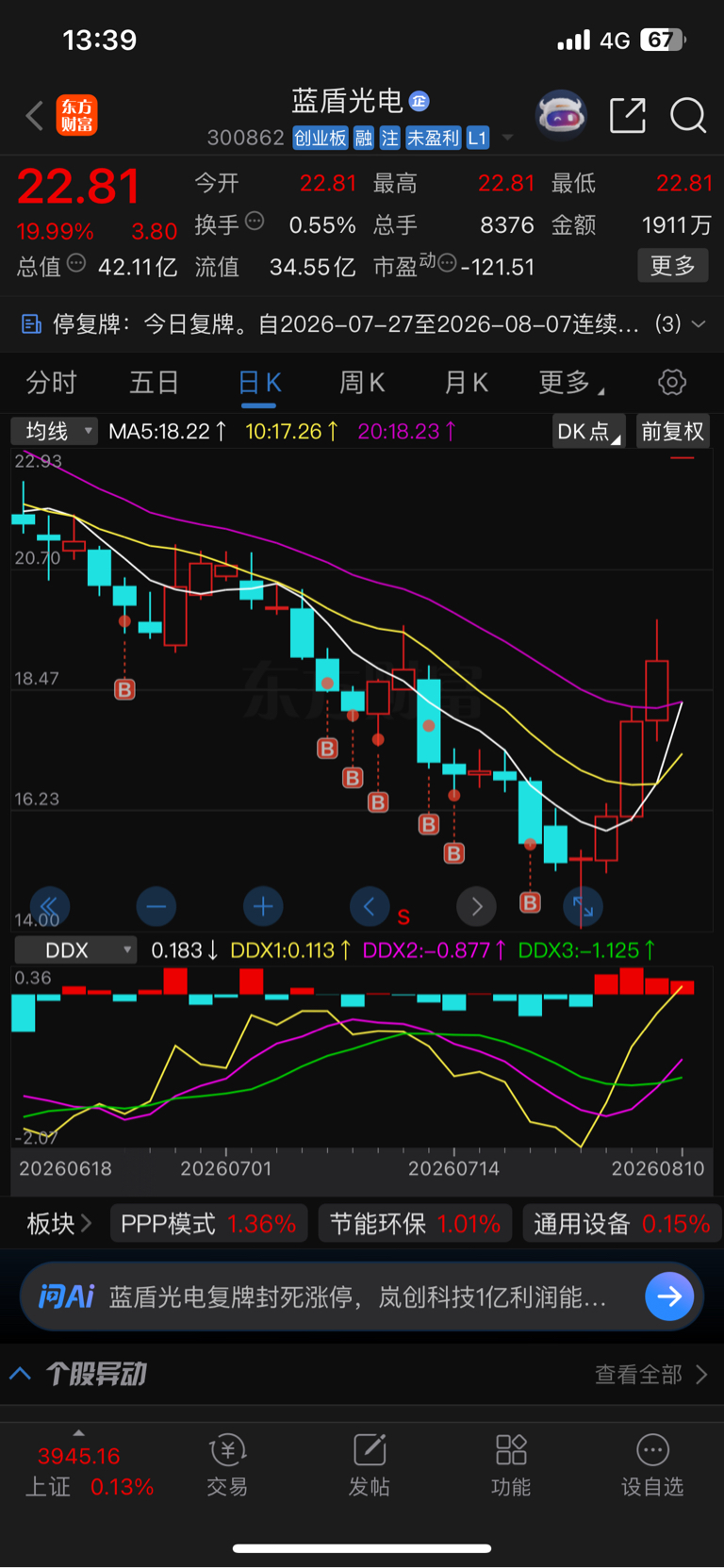Screen dimensions: 724x1568
Task: Tap the 创业板 tag
Action: coord(321,139)
